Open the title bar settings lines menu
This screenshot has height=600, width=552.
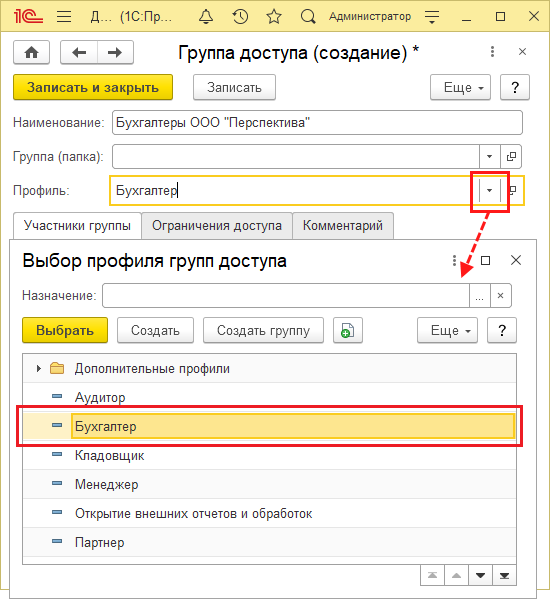coord(432,16)
